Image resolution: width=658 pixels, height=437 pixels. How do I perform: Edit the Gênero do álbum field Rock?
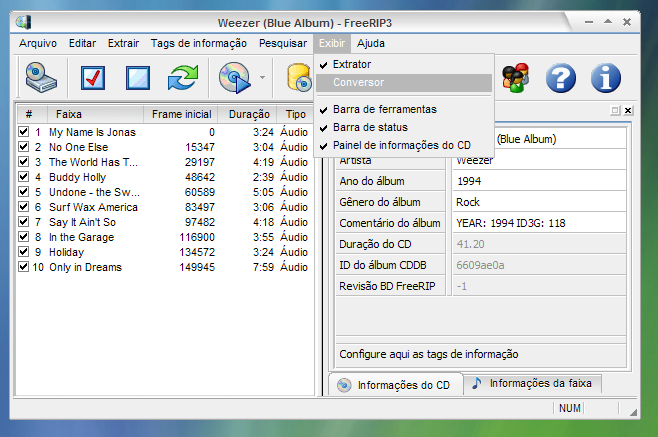coord(540,202)
